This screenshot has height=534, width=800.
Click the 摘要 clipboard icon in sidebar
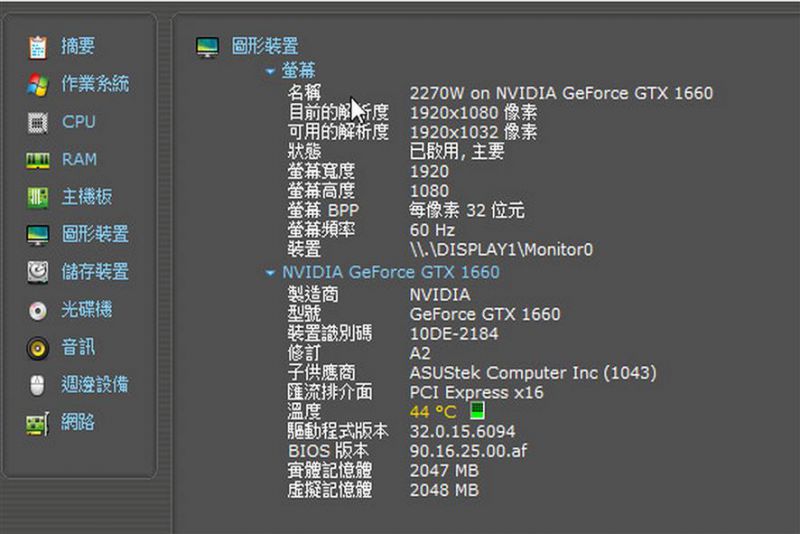38,47
